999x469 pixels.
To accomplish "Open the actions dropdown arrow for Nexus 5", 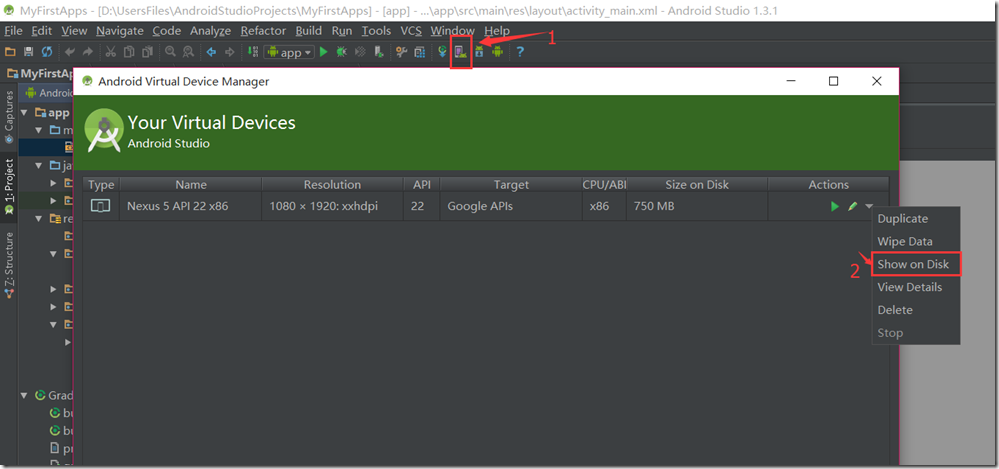I will [x=868, y=206].
